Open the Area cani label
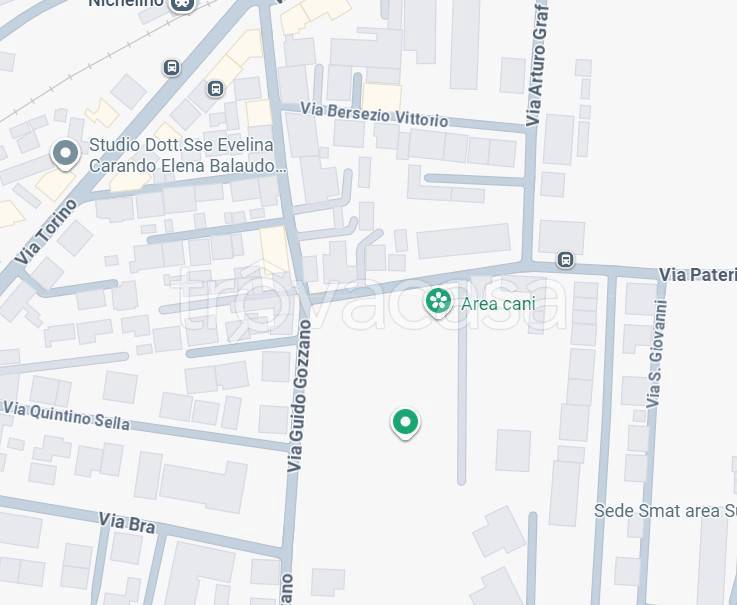Viewport: 737px width, 605px height. pos(498,304)
